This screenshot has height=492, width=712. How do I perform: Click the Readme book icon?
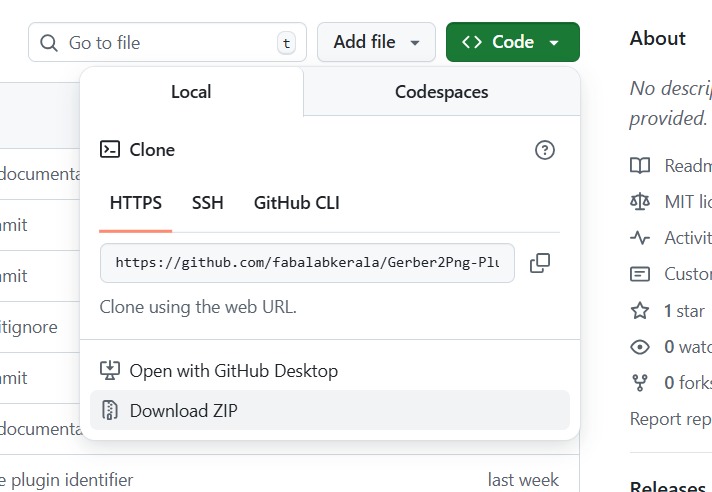[x=640, y=166]
